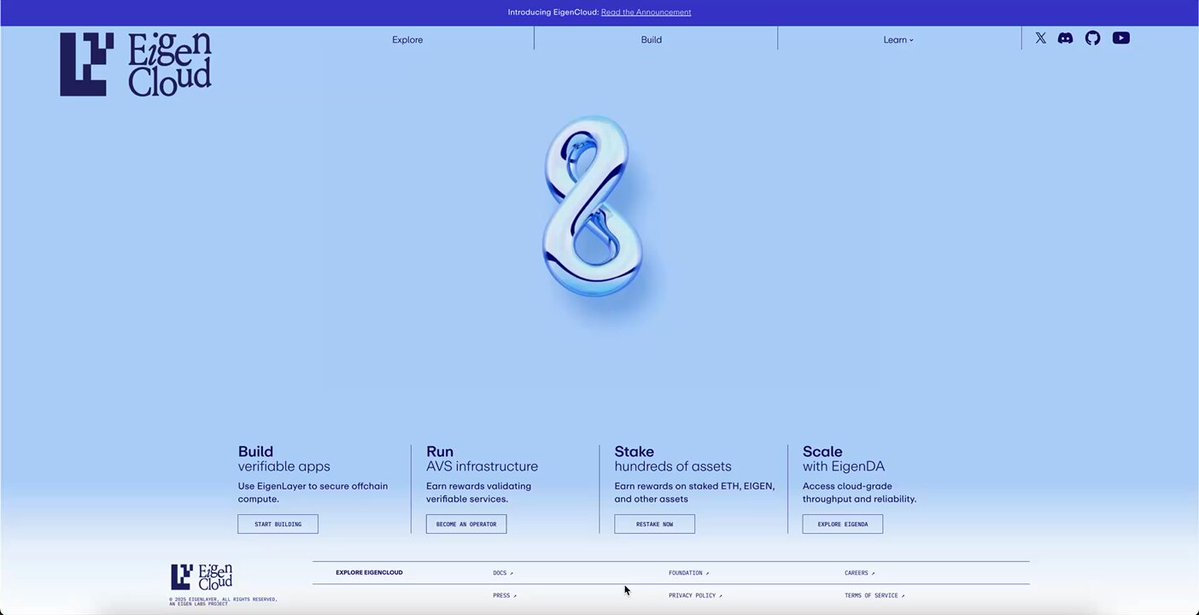Image resolution: width=1199 pixels, height=615 pixels.
Task: Click the RESTAKE NOW button
Action: [x=655, y=524]
